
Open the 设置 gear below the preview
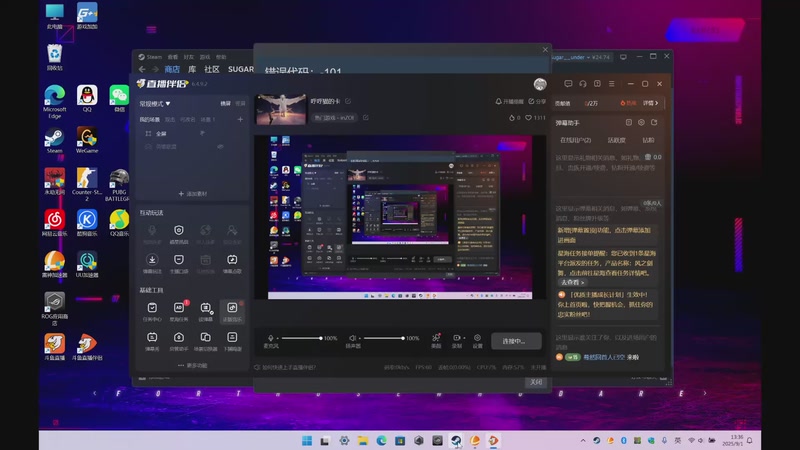point(478,340)
